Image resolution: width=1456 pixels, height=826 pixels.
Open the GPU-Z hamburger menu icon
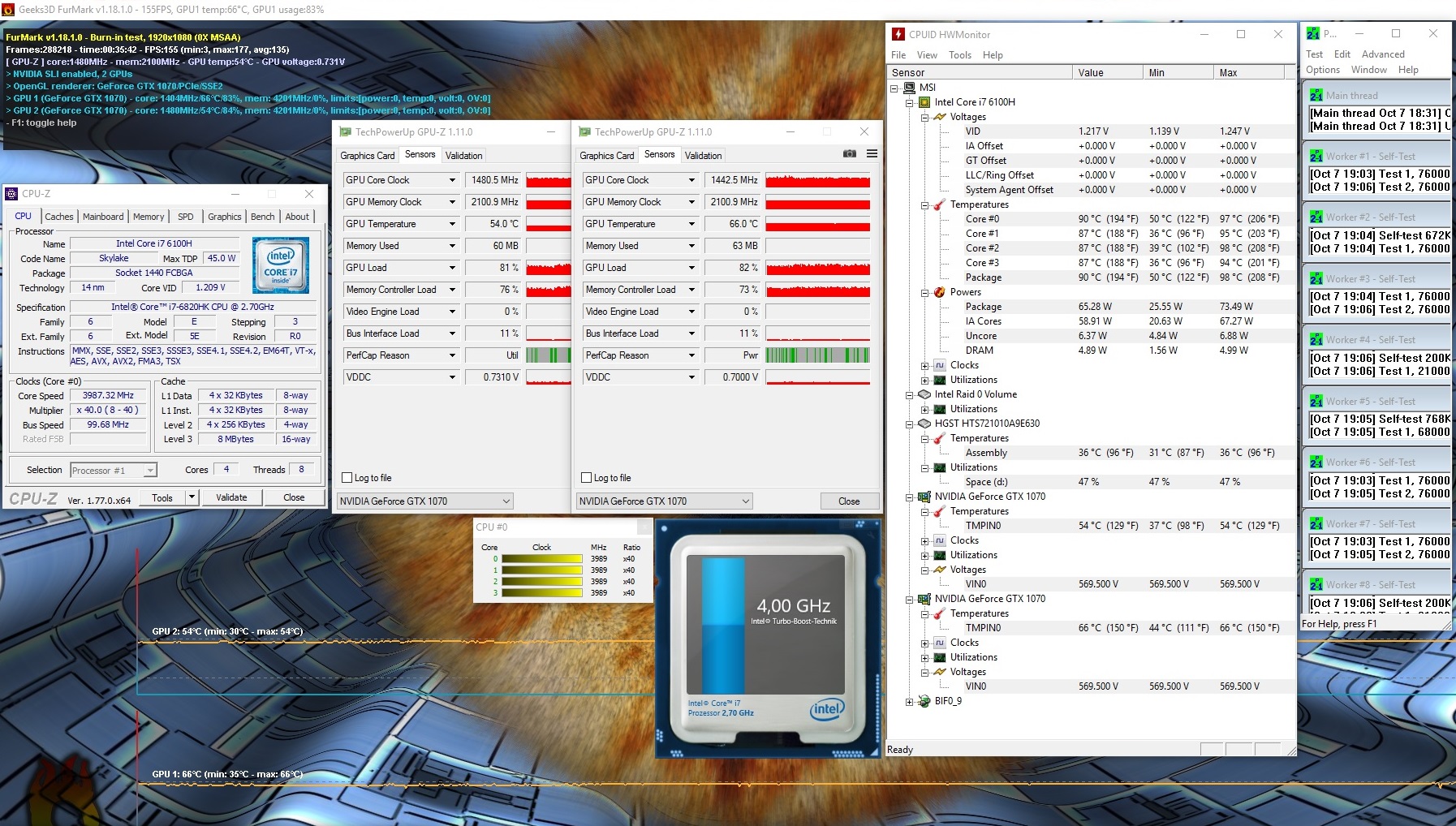tap(872, 154)
